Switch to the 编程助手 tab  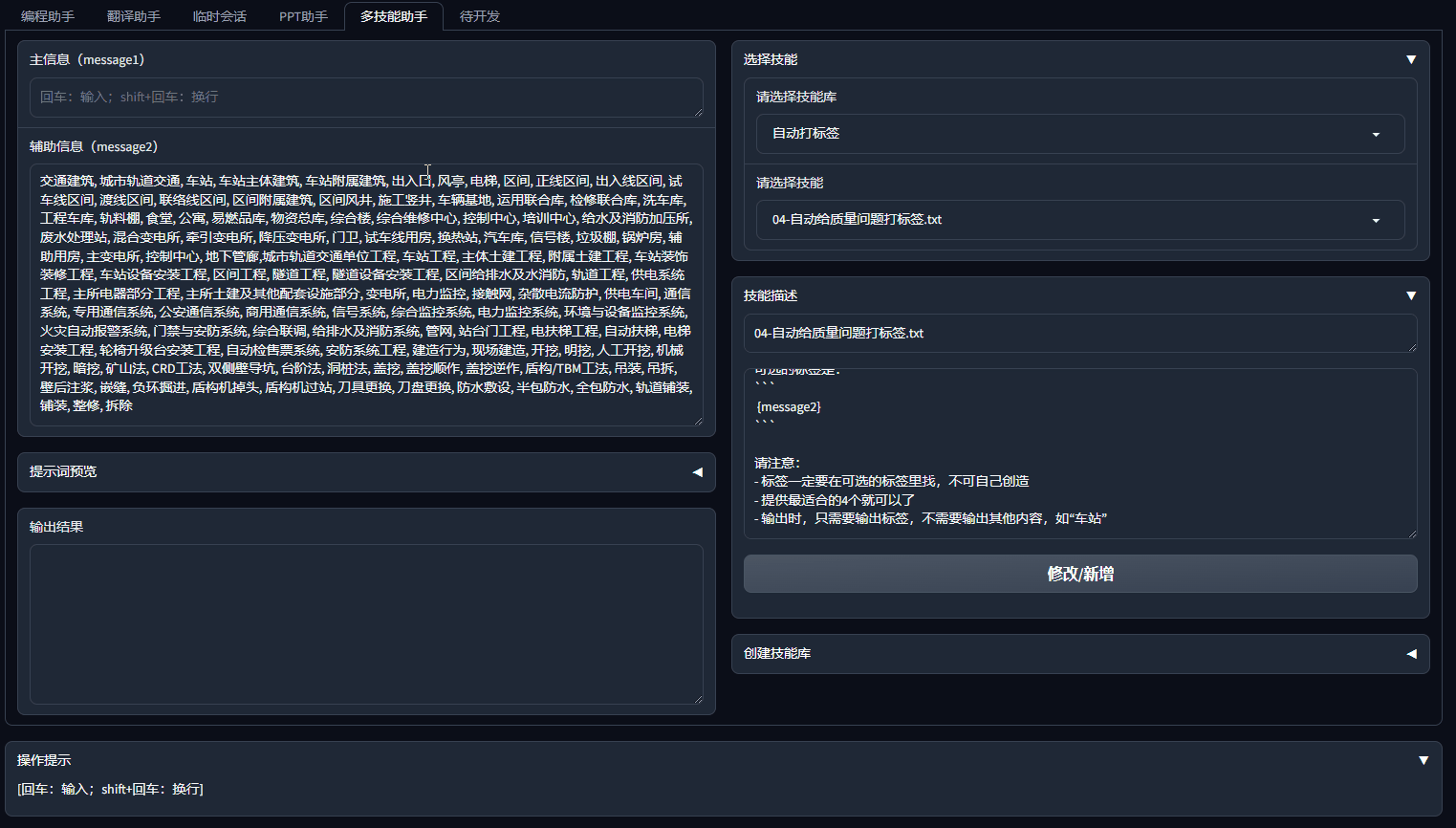click(48, 16)
